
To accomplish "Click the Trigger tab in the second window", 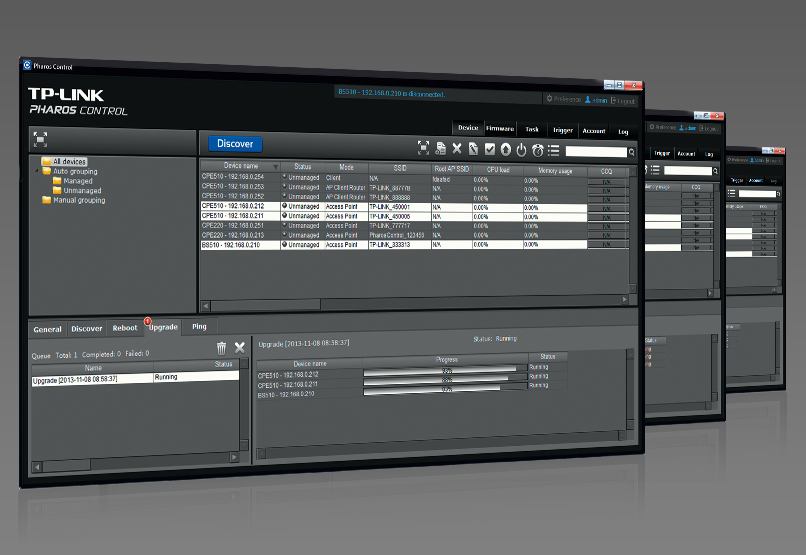I will [662, 153].
